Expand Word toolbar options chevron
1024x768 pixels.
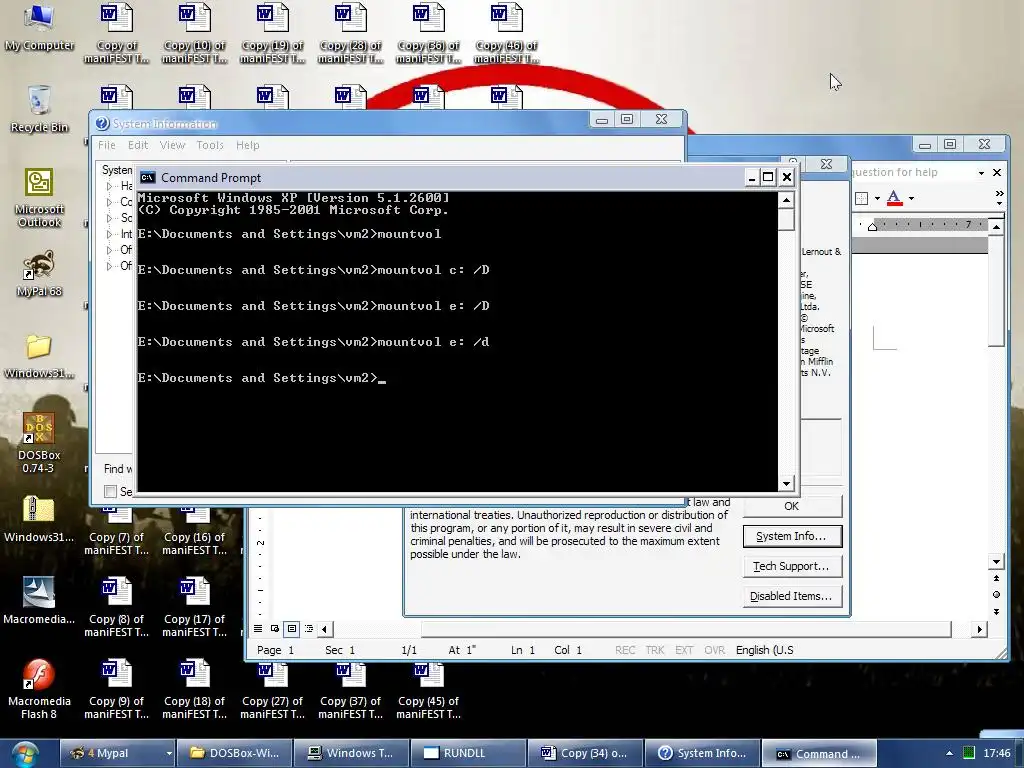coord(999,194)
